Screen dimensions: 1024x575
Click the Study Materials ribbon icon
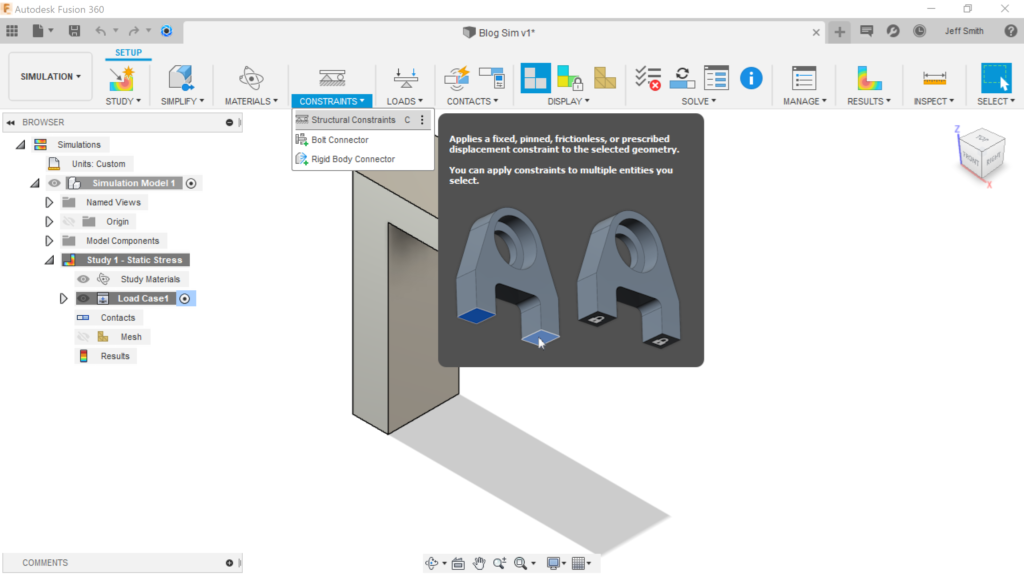coord(251,78)
